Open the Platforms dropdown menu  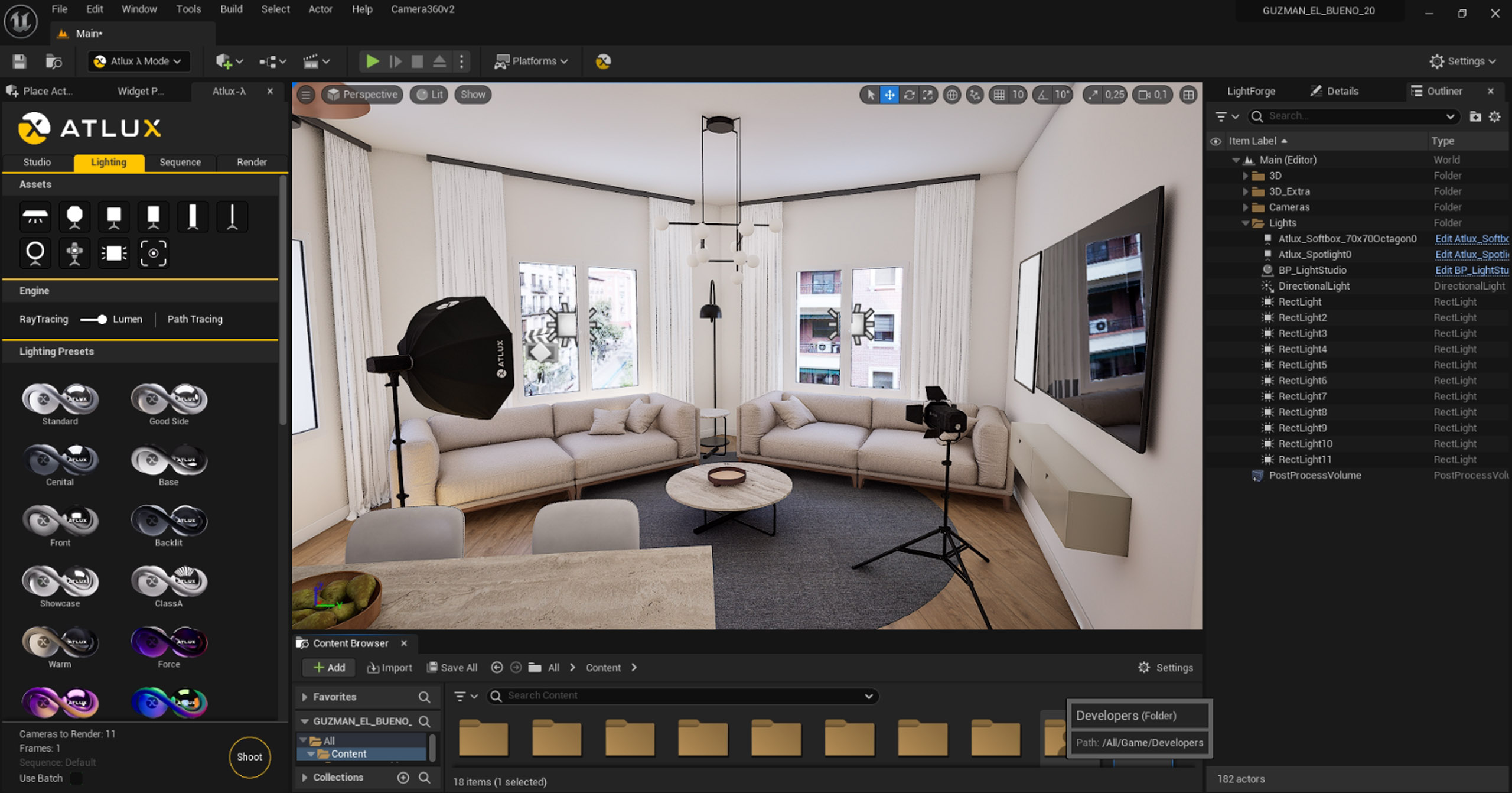tap(530, 61)
